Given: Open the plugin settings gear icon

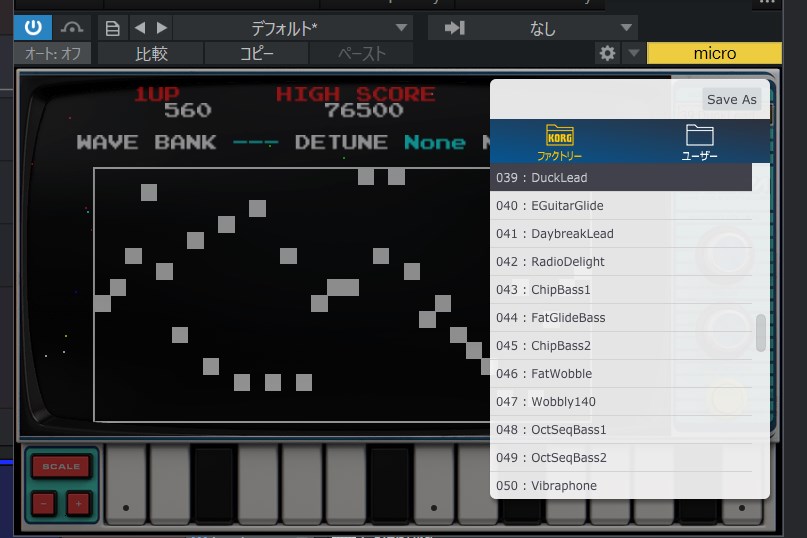Looking at the screenshot, I should pyautogui.click(x=607, y=54).
